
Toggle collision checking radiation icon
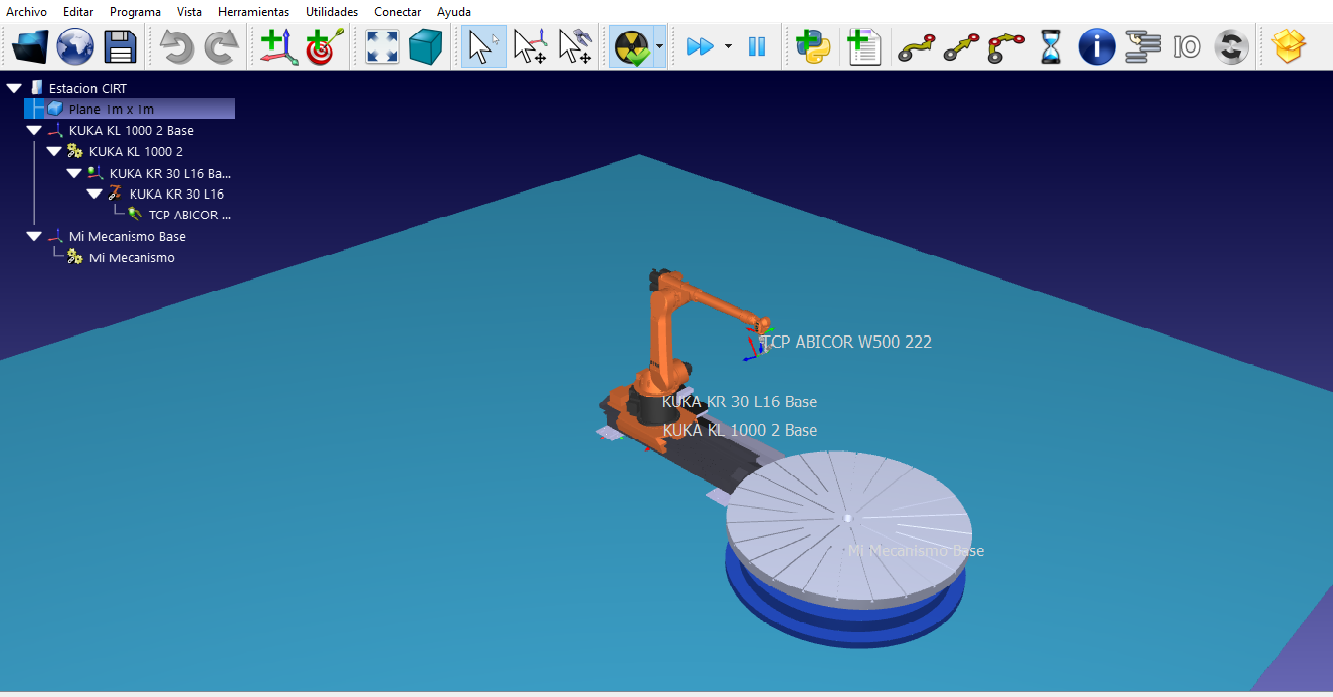point(632,47)
